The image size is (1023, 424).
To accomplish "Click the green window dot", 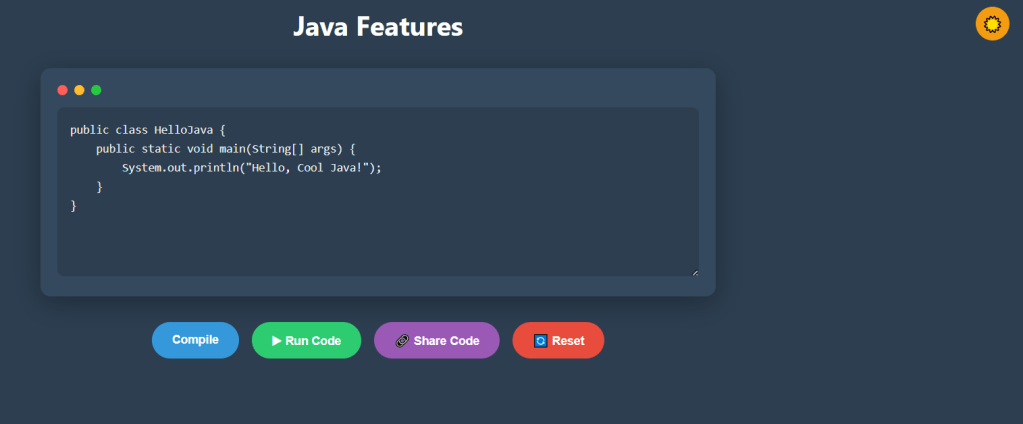I will [x=96, y=90].
